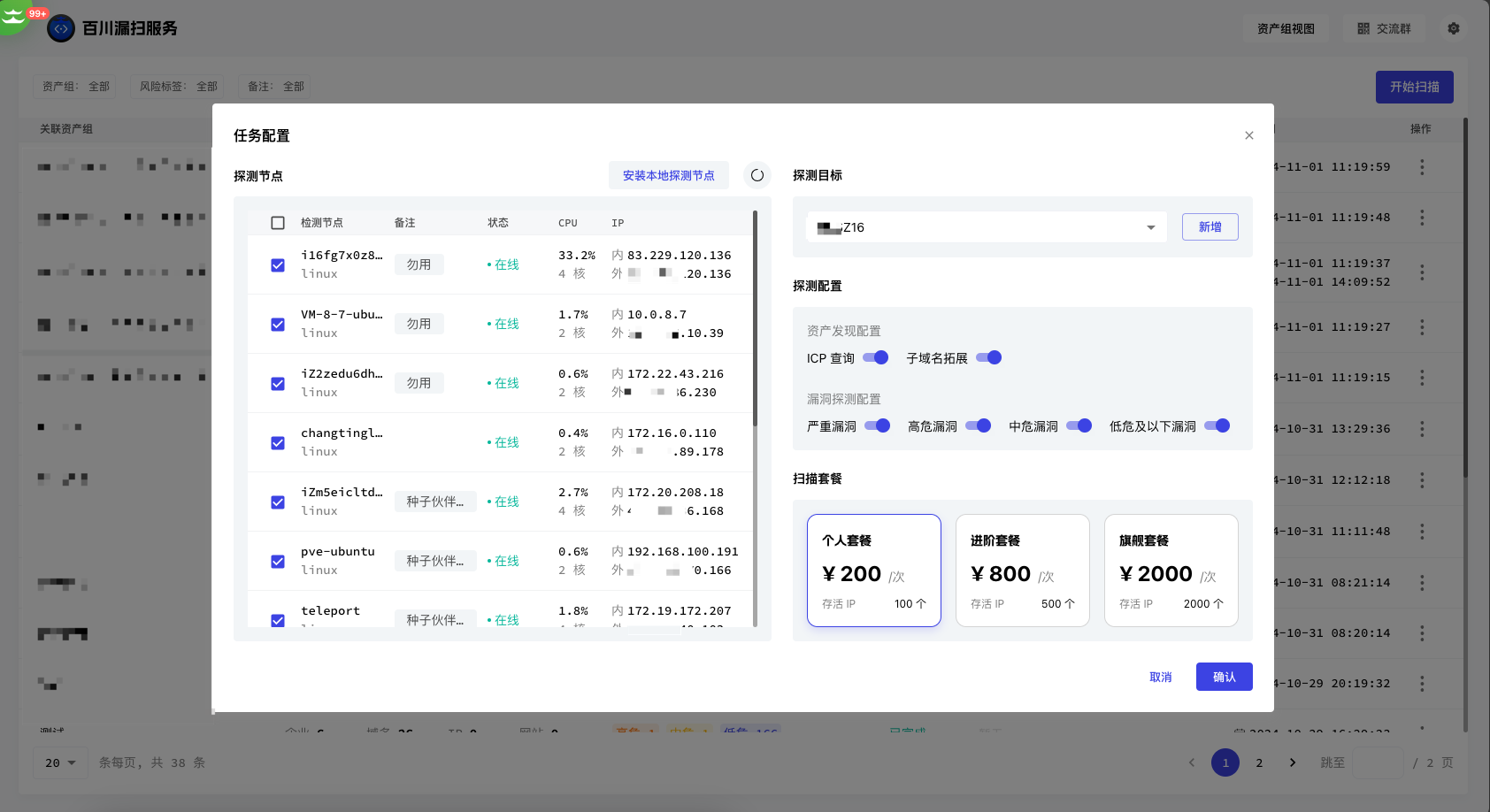
Task: Toggle the 中危漏洞 switch
Action: point(1079,425)
